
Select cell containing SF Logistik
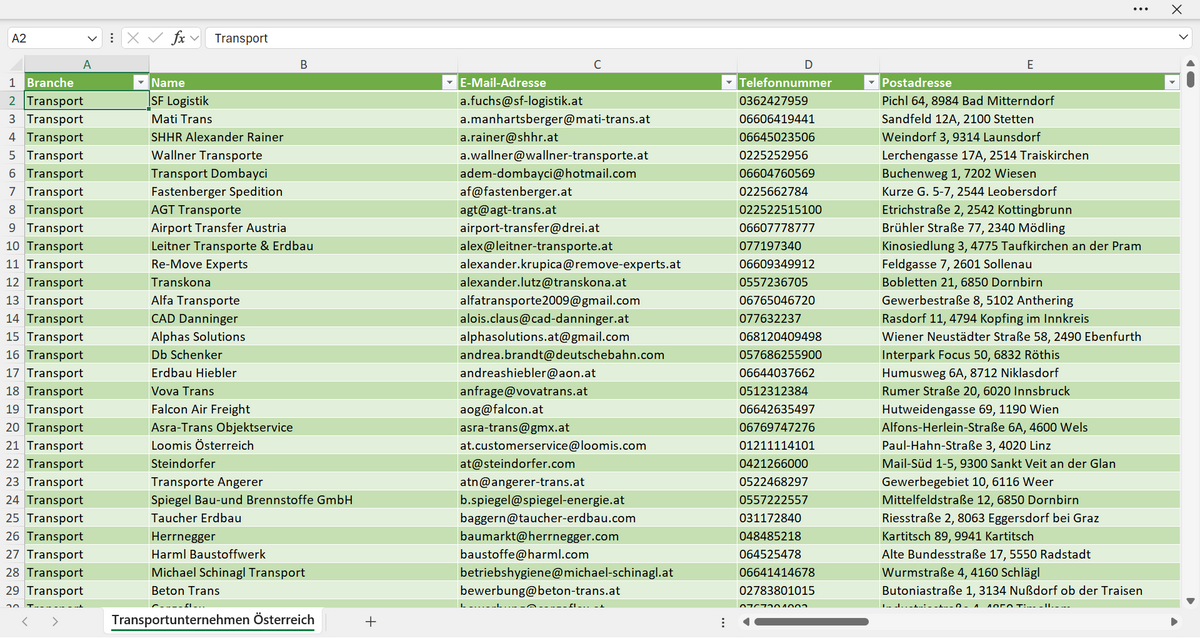click(303, 101)
